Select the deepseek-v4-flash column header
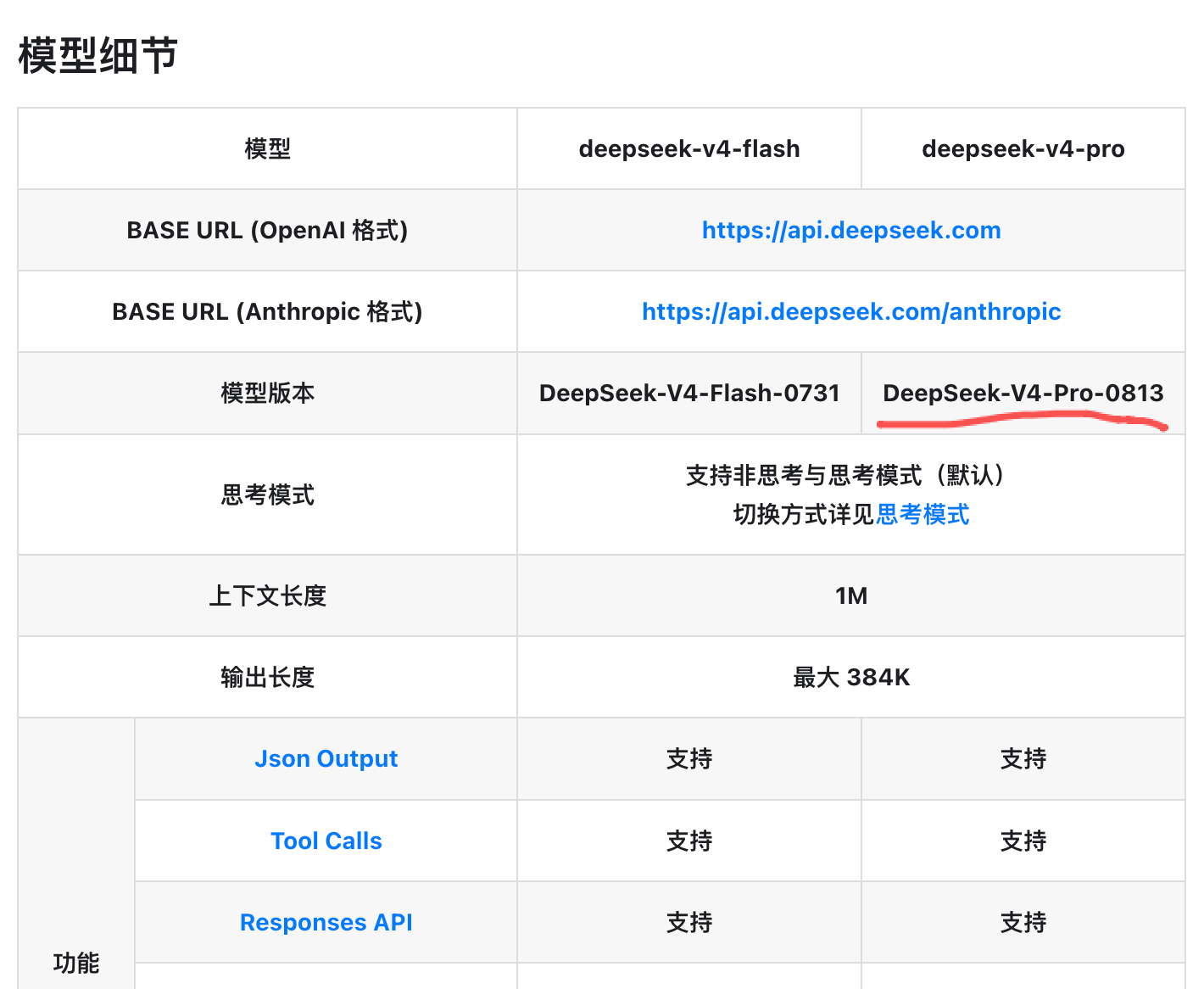Image resolution: width=1204 pixels, height=989 pixels. (x=689, y=149)
